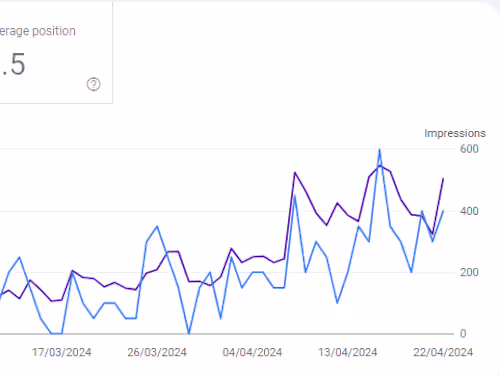
Task: Click the 26/03/2024 date label
Action: click(157, 352)
